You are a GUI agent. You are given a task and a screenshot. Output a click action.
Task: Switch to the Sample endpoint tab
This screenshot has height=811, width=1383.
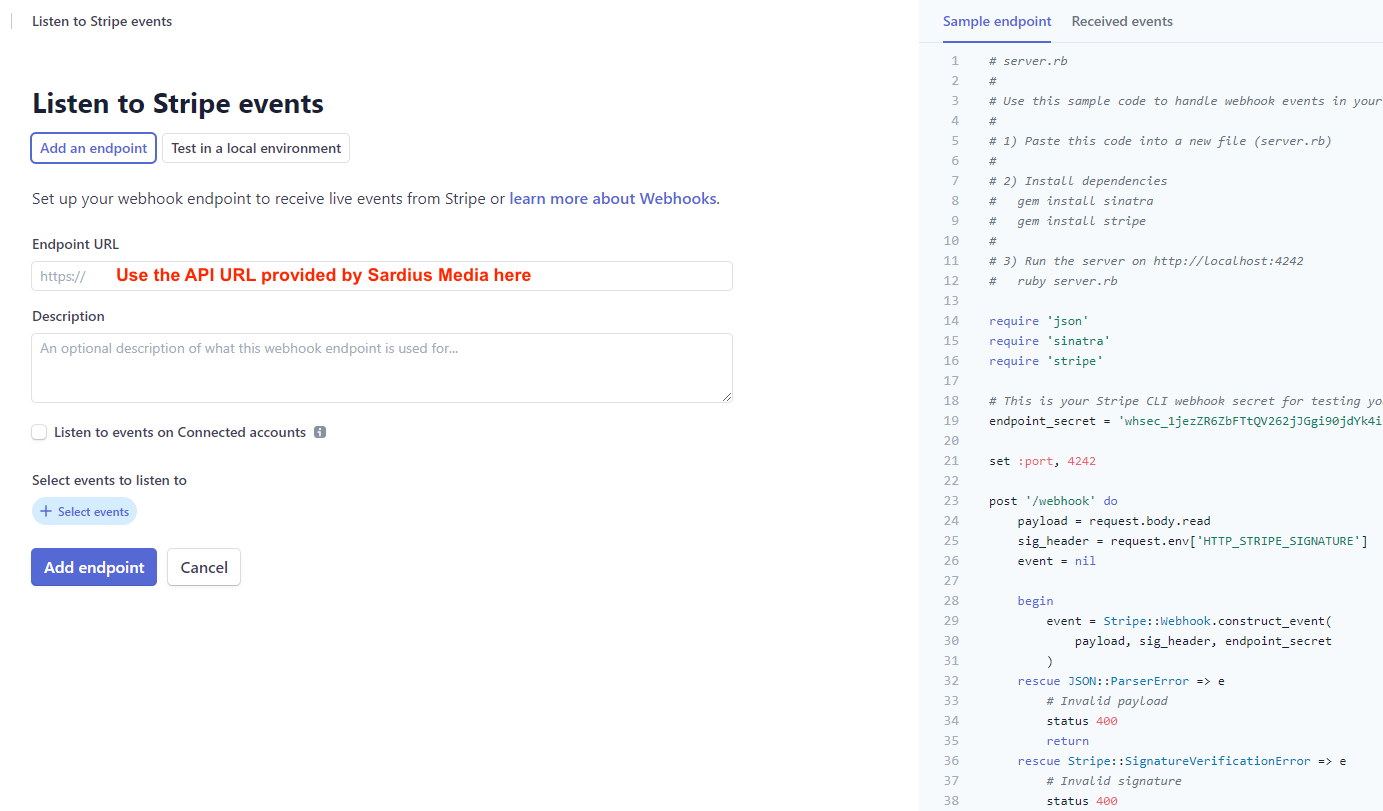997,21
